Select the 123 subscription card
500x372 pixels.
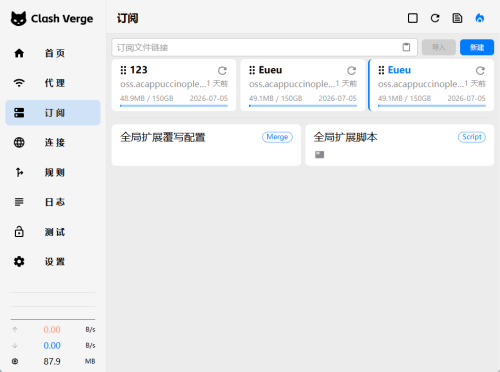[x=174, y=85]
